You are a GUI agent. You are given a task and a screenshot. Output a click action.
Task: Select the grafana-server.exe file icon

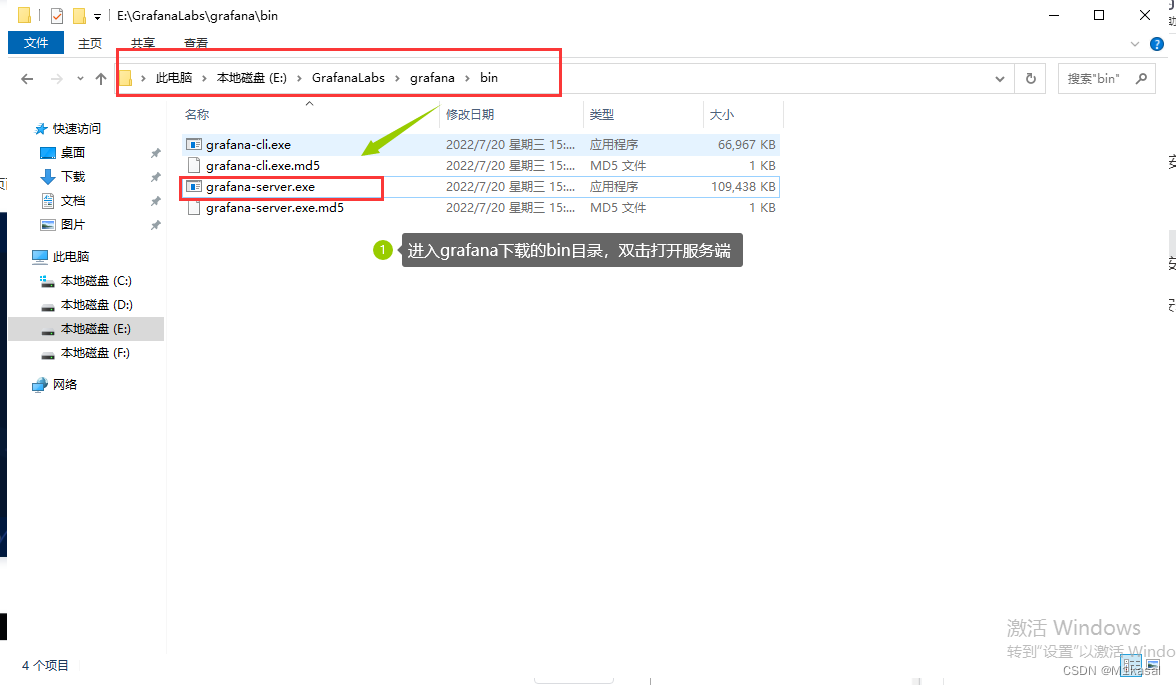point(194,187)
